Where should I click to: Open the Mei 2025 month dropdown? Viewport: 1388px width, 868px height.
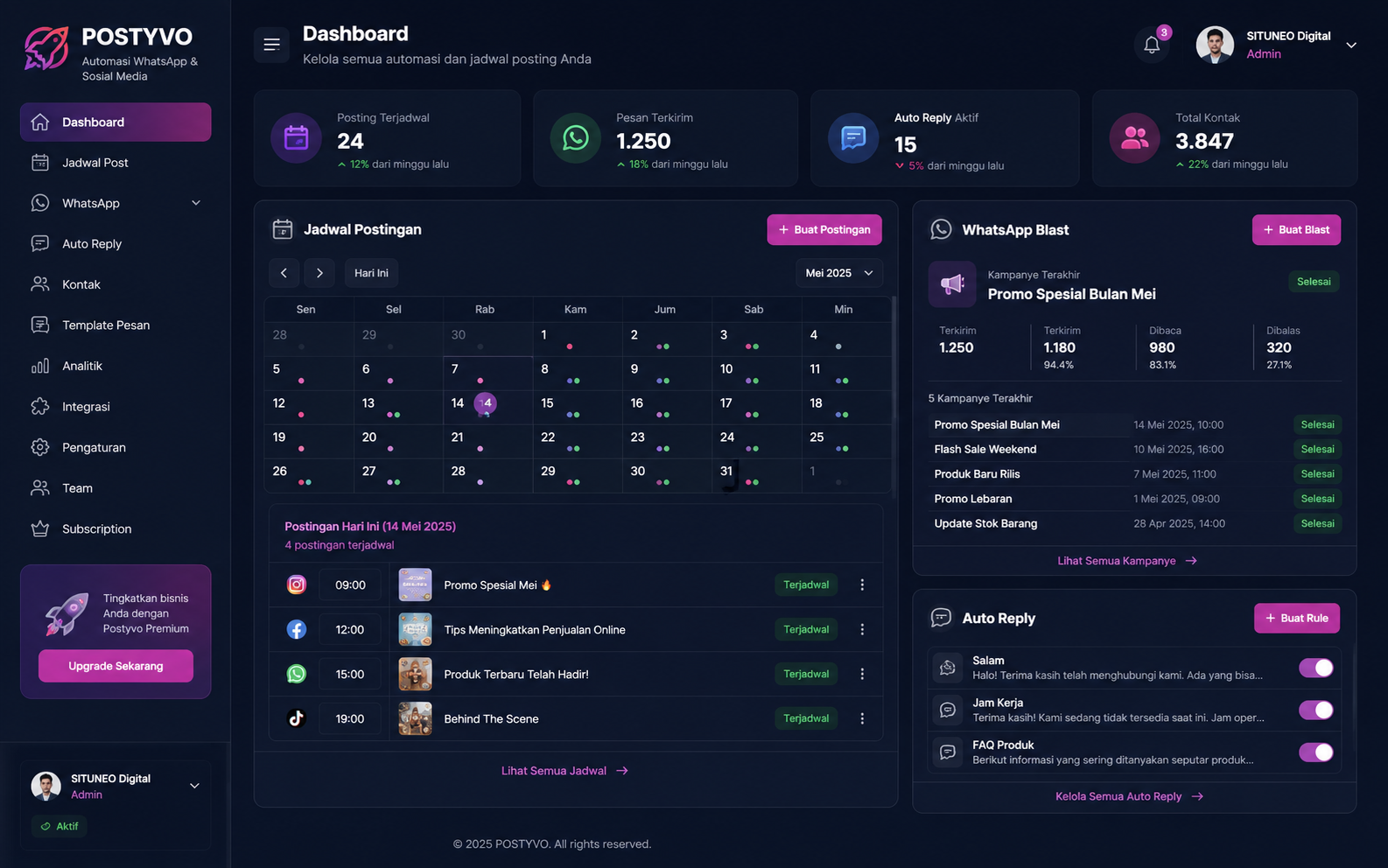[x=839, y=273]
